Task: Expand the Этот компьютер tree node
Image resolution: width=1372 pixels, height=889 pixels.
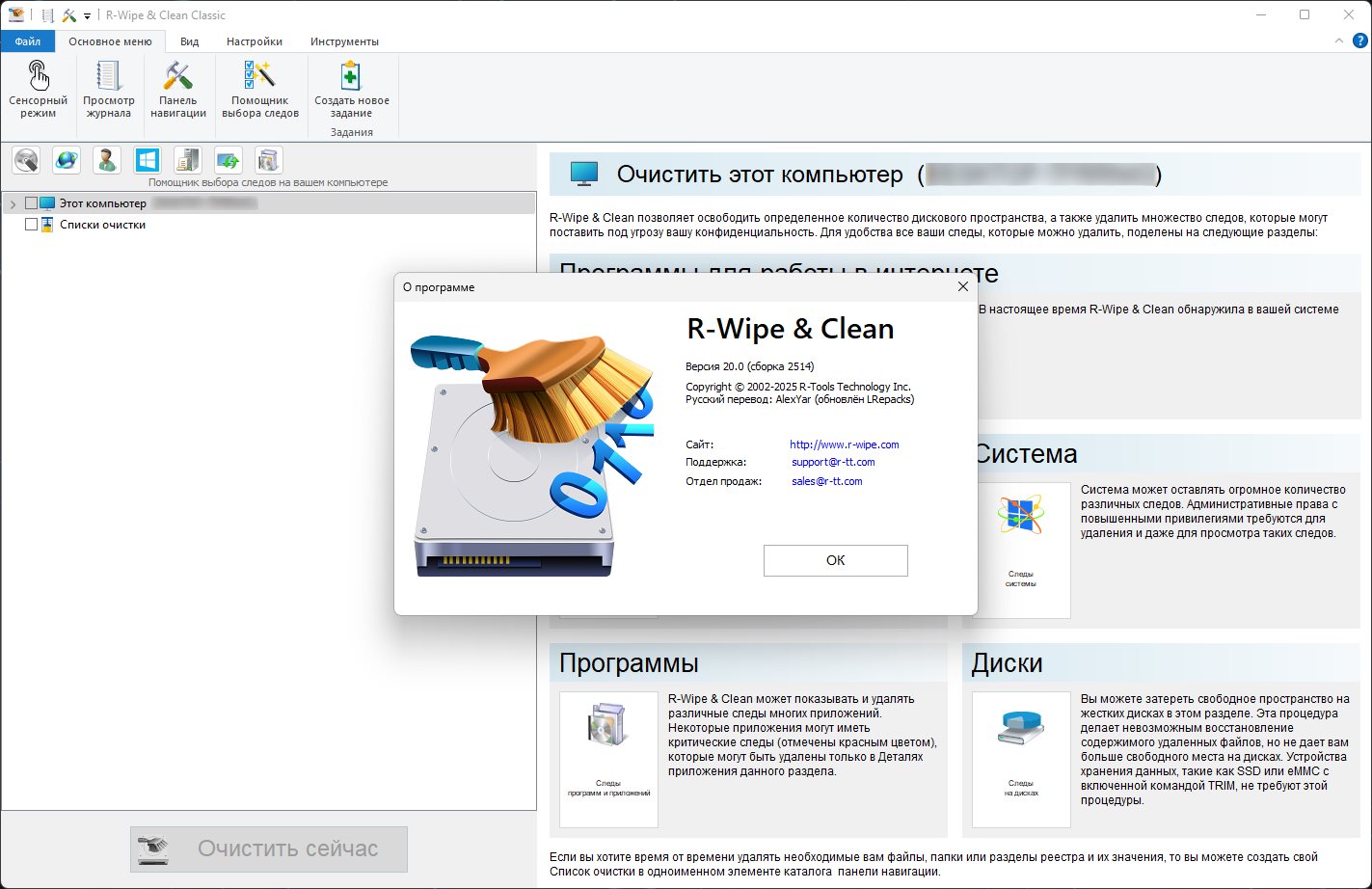Action: pos(13,204)
